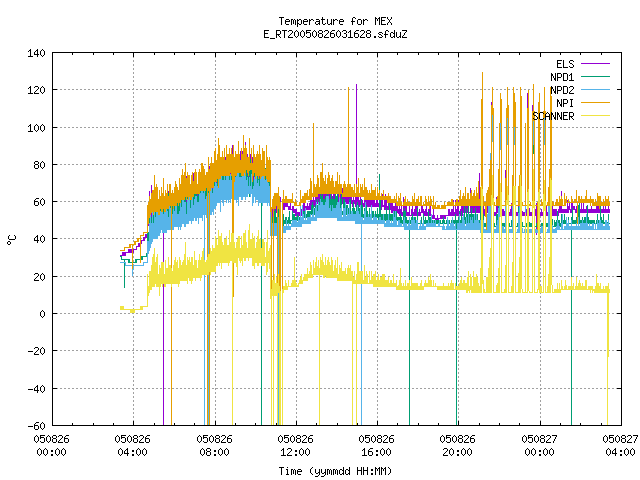Image resolution: width=640 pixels, height=480 pixels.
Task: Click the NPD2 legend label
Action: [x=562, y=90]
